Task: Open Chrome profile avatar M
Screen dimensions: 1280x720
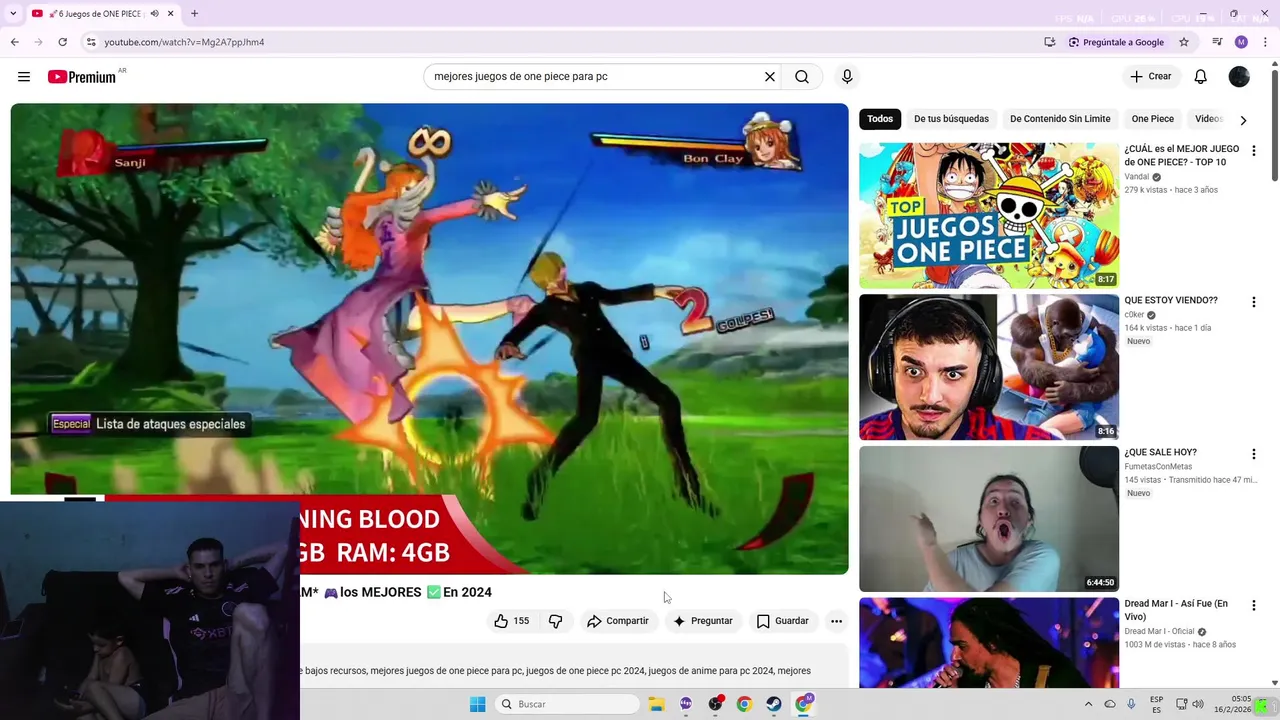Action: (1241, 42)
